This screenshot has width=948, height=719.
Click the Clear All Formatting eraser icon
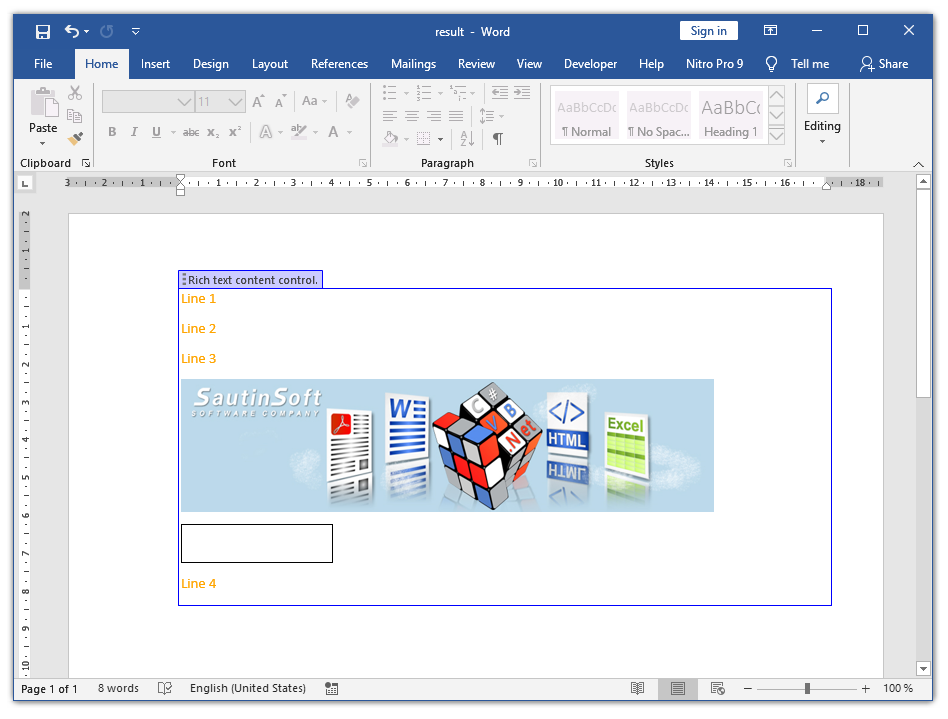351,101
